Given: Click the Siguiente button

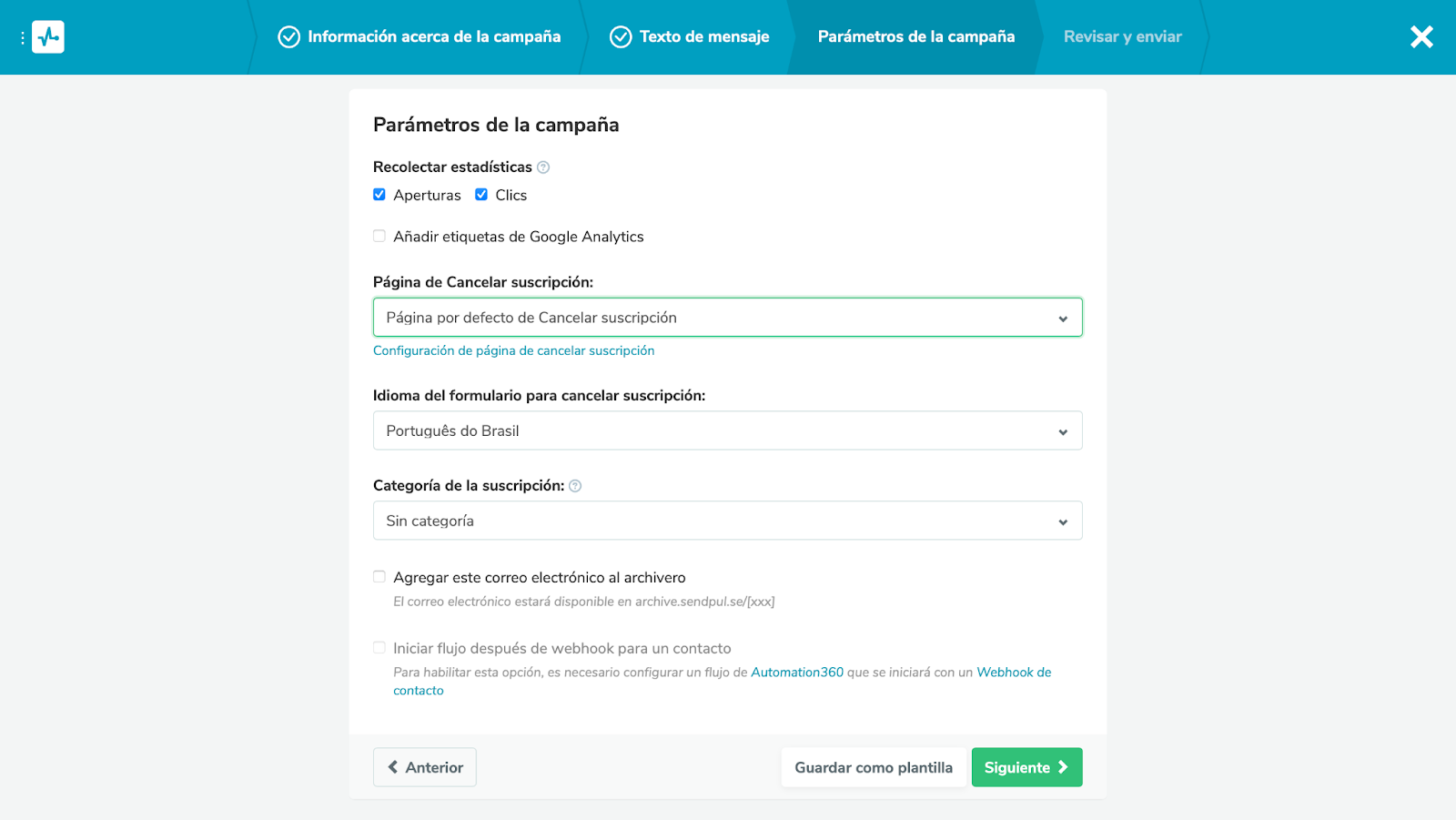Looking at the screenshot, I should (1026, 767).
